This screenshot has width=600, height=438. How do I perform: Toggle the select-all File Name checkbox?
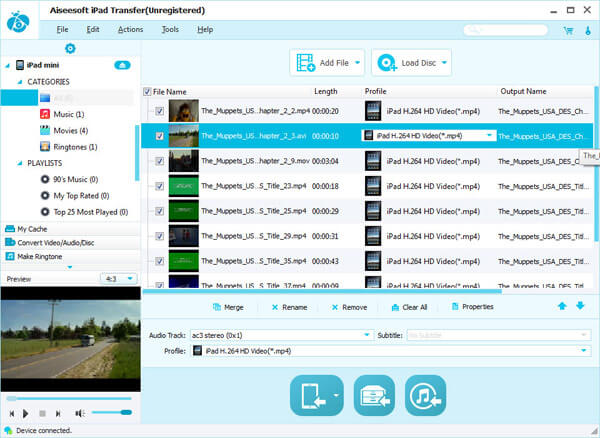tap(147, 92)
